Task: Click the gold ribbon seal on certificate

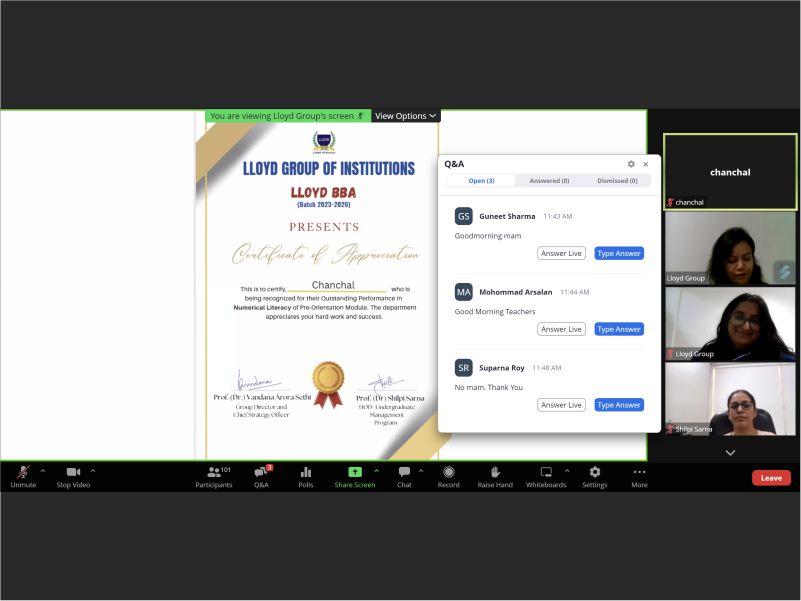Action: 328,385
